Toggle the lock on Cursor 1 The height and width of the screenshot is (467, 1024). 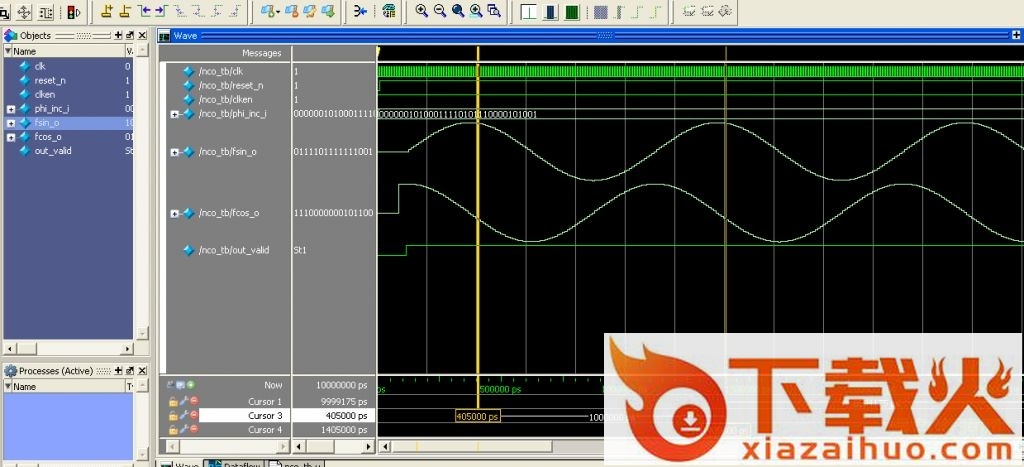[x=173, y=401]
